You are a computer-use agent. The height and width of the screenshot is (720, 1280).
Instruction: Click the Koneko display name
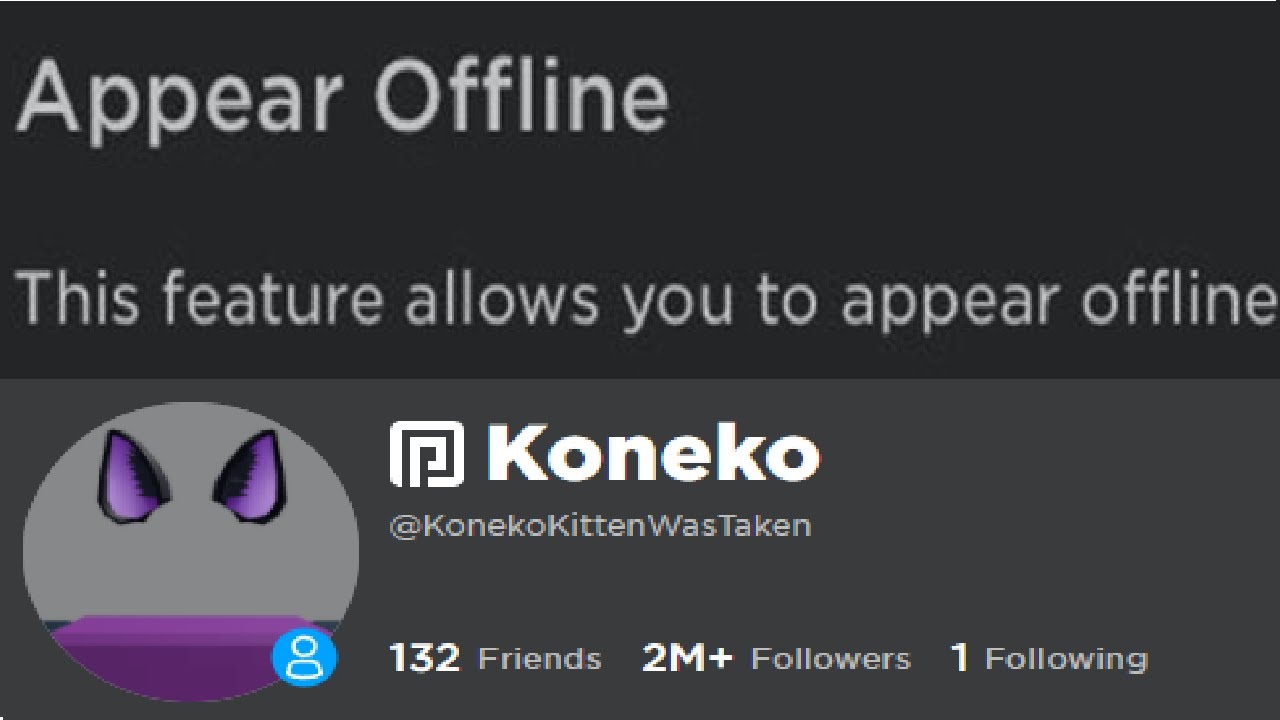tap(654, 454)
